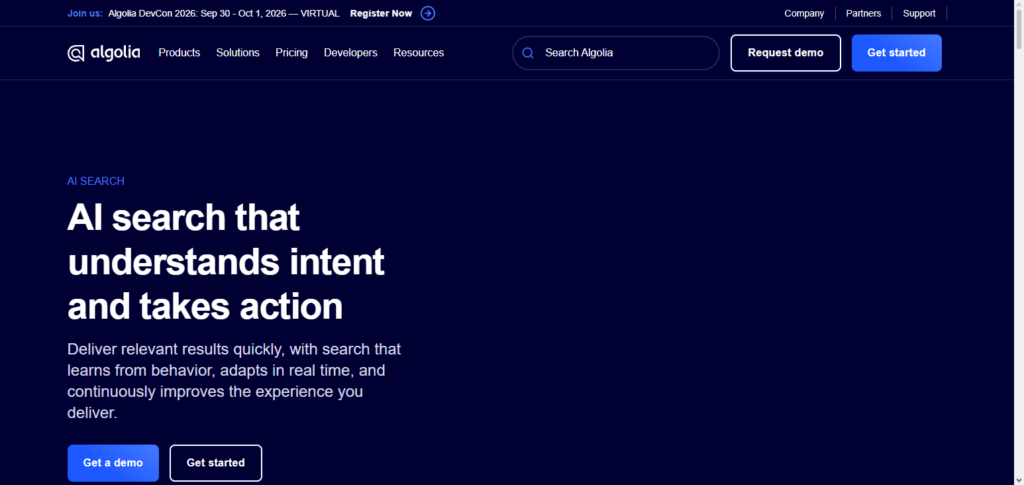Click the "Join us:" banner text
Viewport: 1024px width, 485px height.
pos(85,13)
